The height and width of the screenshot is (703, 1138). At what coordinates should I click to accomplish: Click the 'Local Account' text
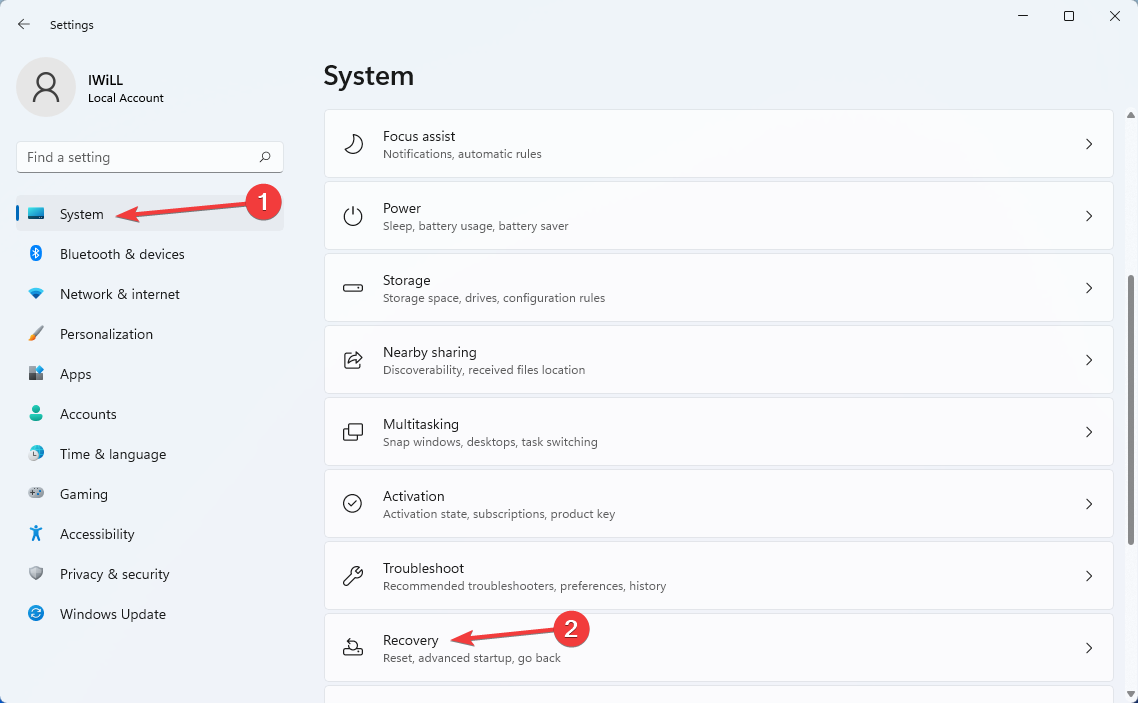pos(126,98)
